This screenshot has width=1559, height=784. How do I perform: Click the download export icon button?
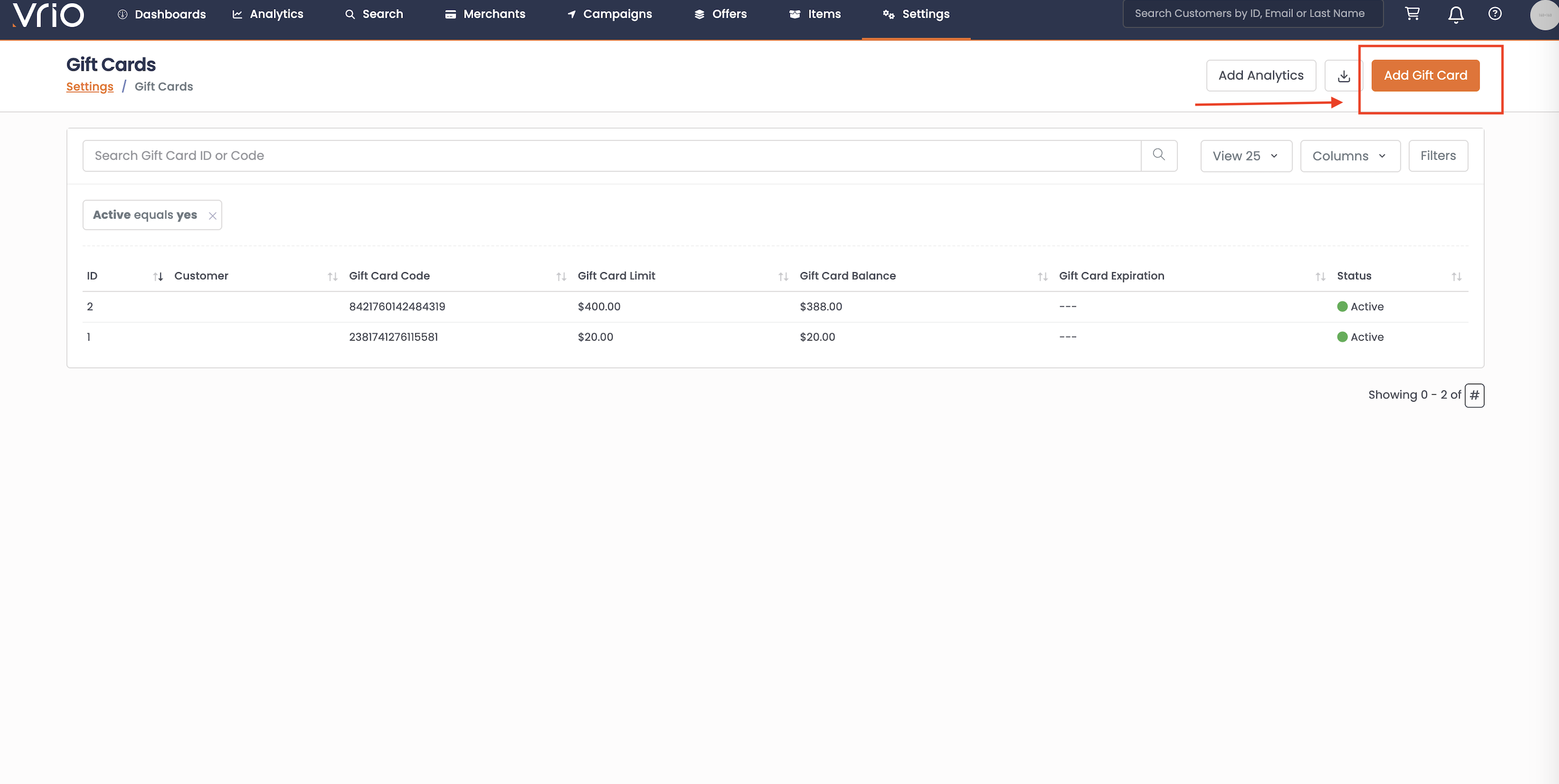click(1343, 76)
